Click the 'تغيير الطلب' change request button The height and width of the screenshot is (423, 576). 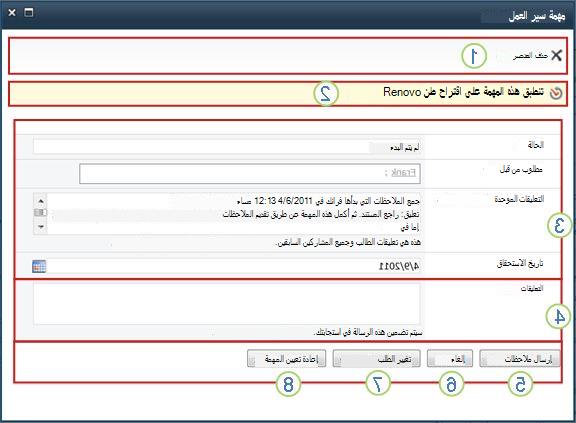point(377,358)
